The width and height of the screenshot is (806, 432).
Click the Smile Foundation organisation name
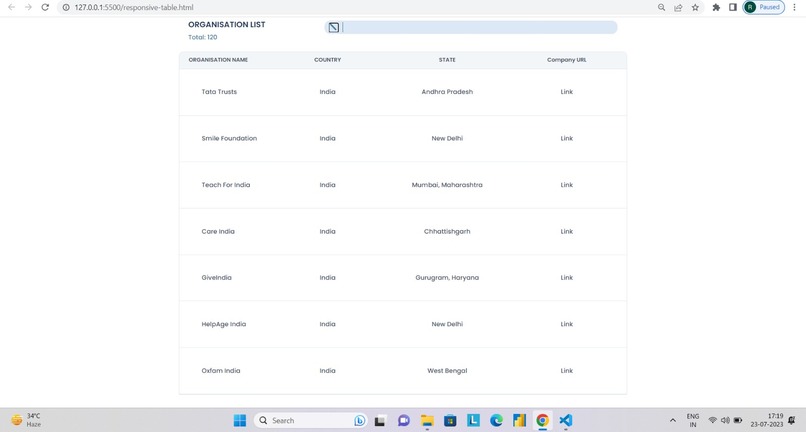(229, 138)
